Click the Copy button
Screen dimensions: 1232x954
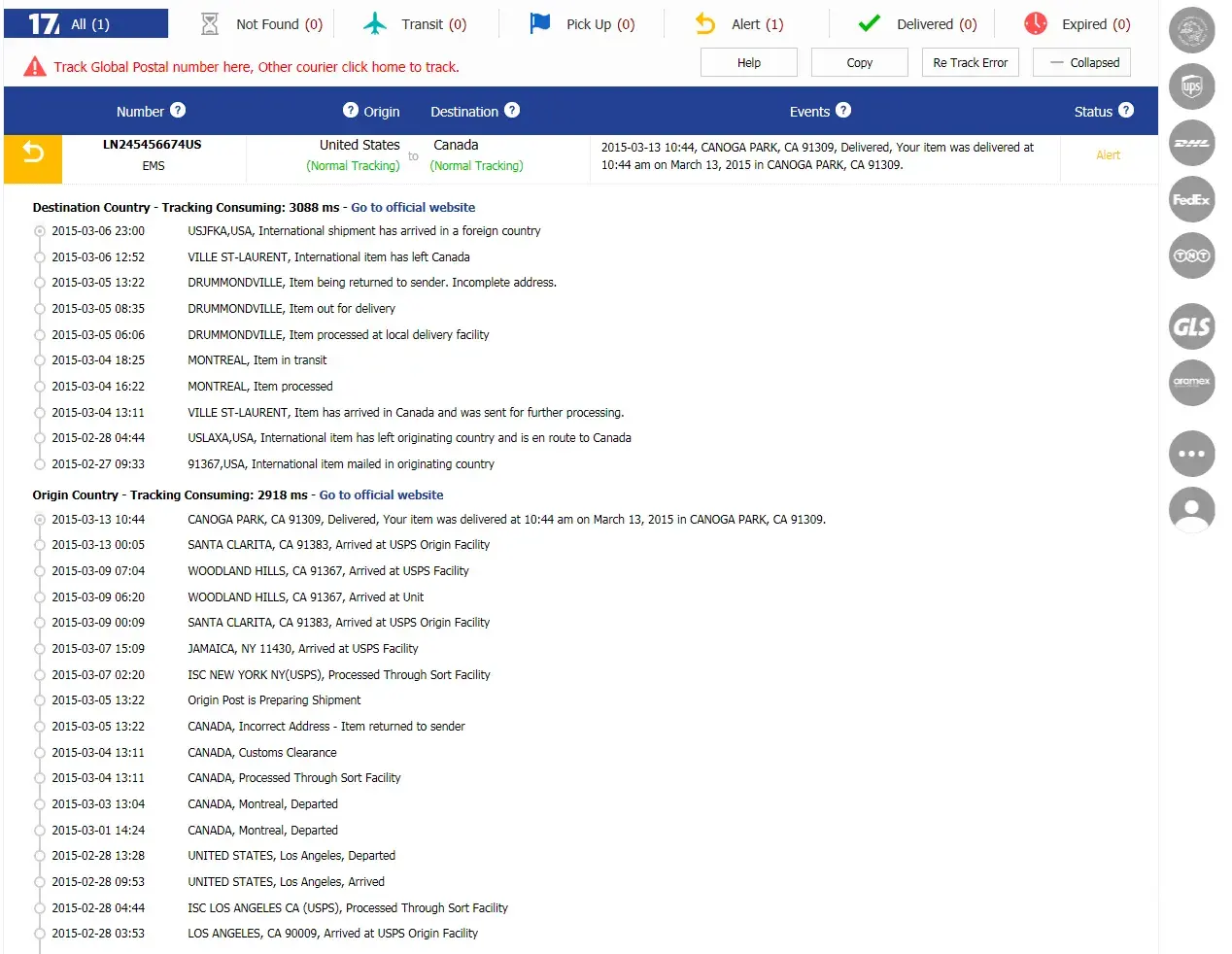point(859,63)
